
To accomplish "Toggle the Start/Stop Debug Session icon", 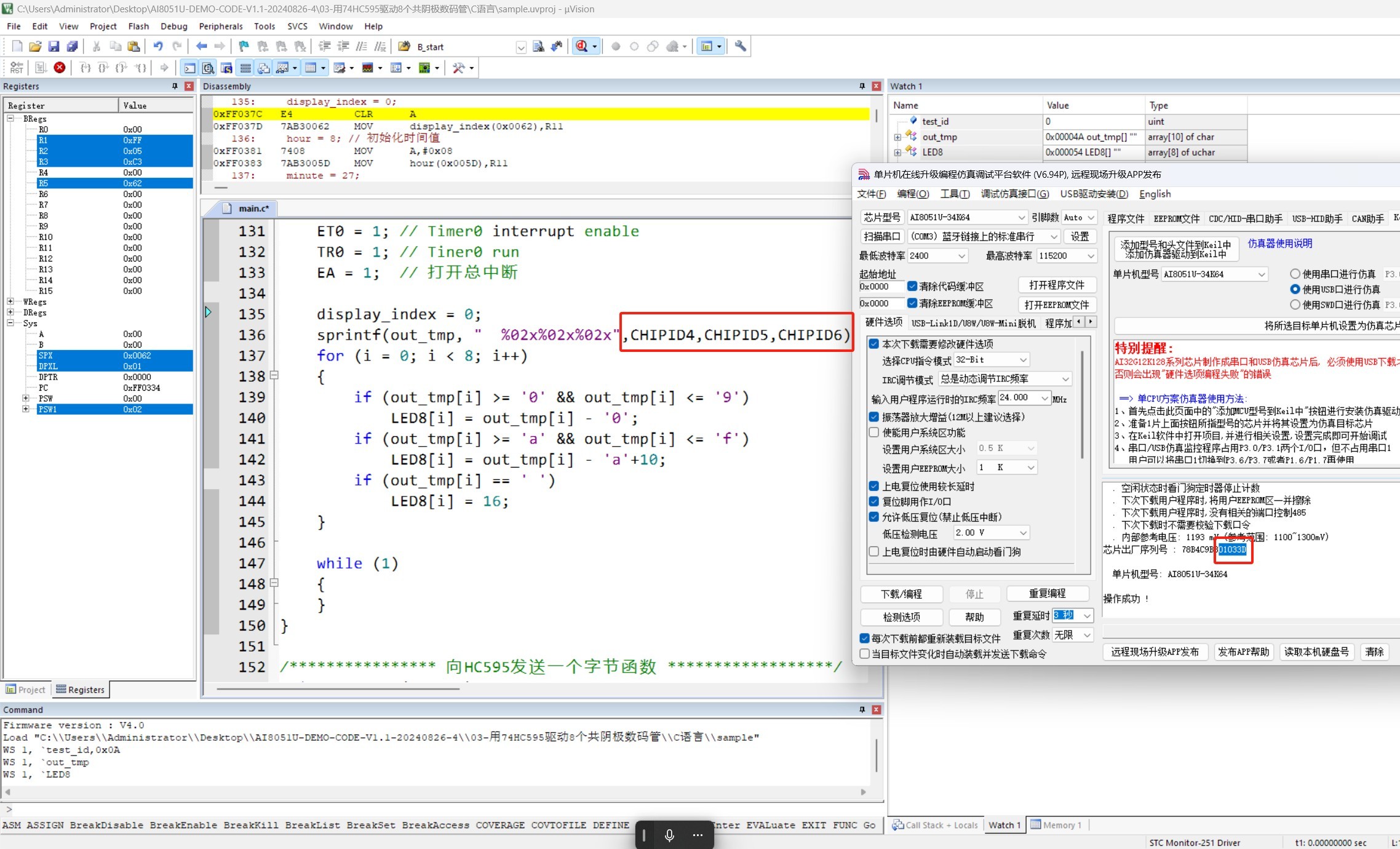I will [581, 46].
